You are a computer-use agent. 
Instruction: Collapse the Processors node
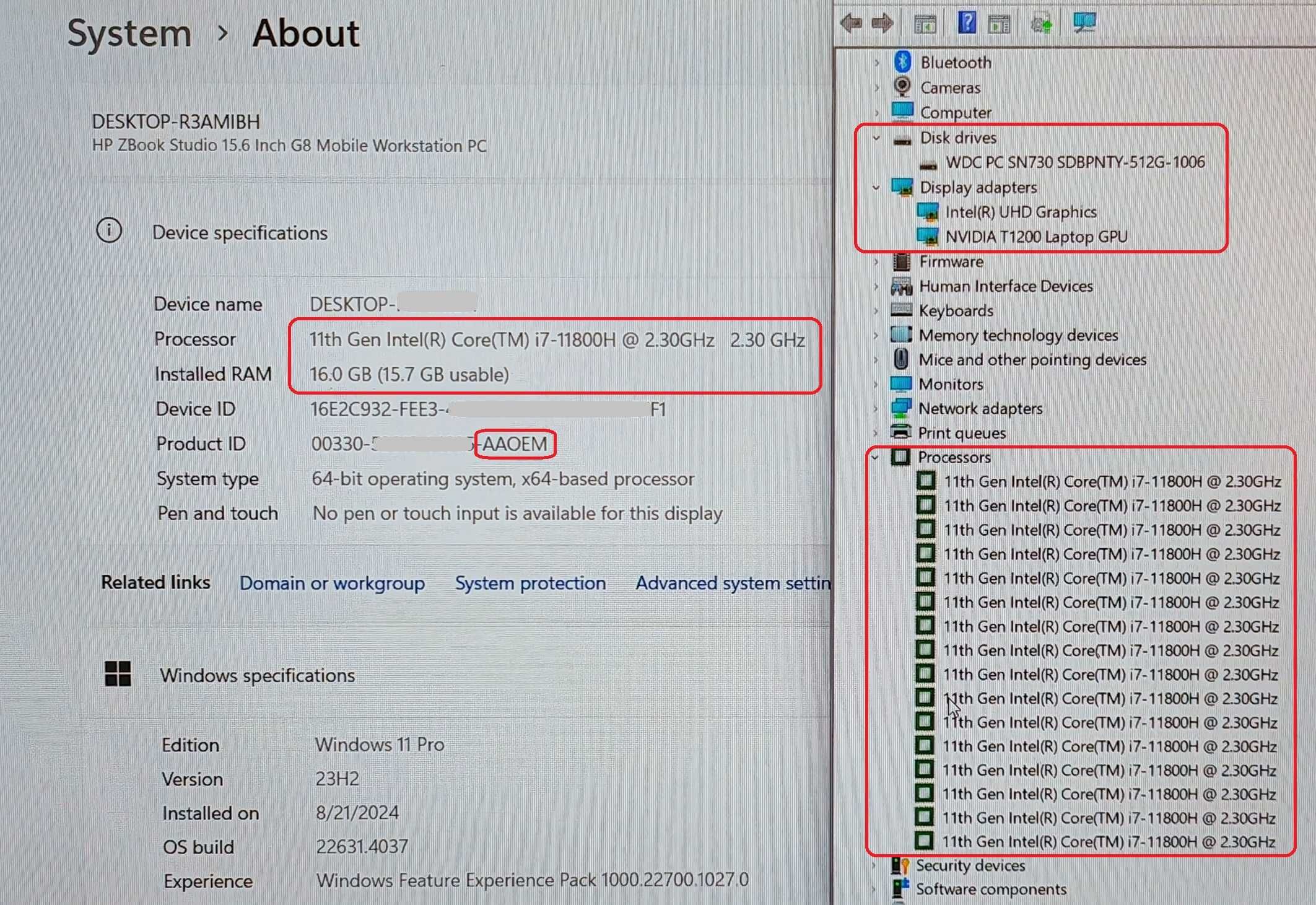[x=875, y=457]
